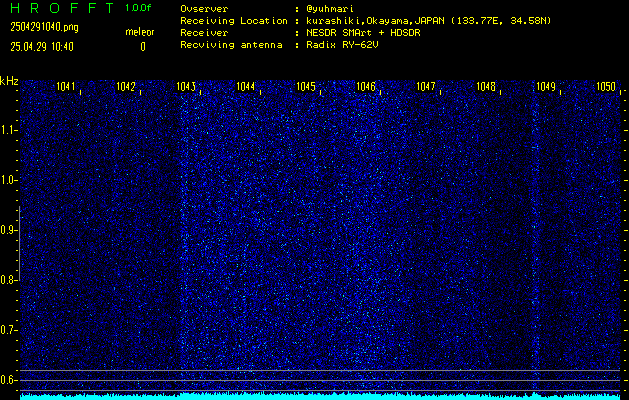Click the Receiver label
Screen dimensions: 629x400
tap(204, 33)
